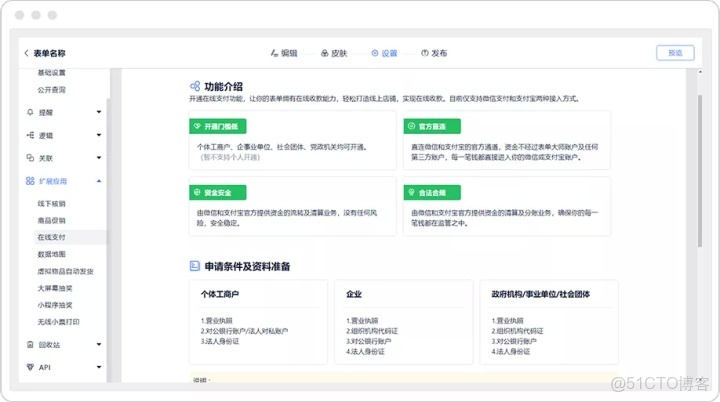Expand the 回收站 section arrow
720x402 pixels.
99,345
